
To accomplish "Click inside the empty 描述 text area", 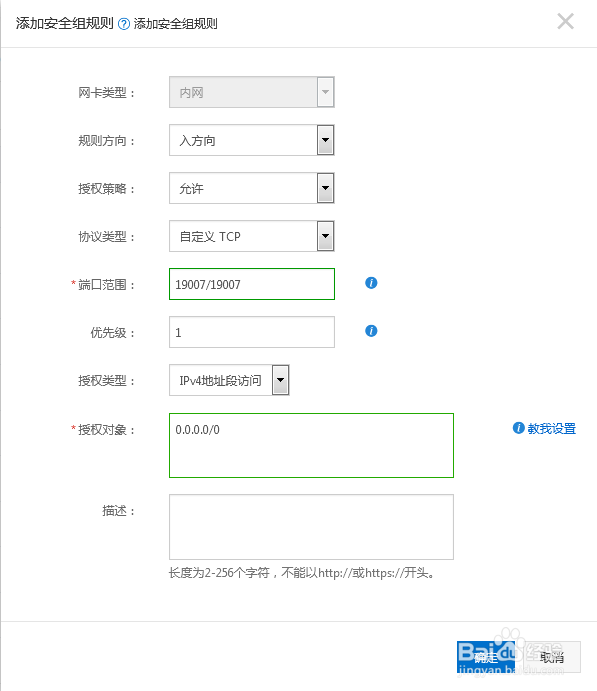I will 311,527.
